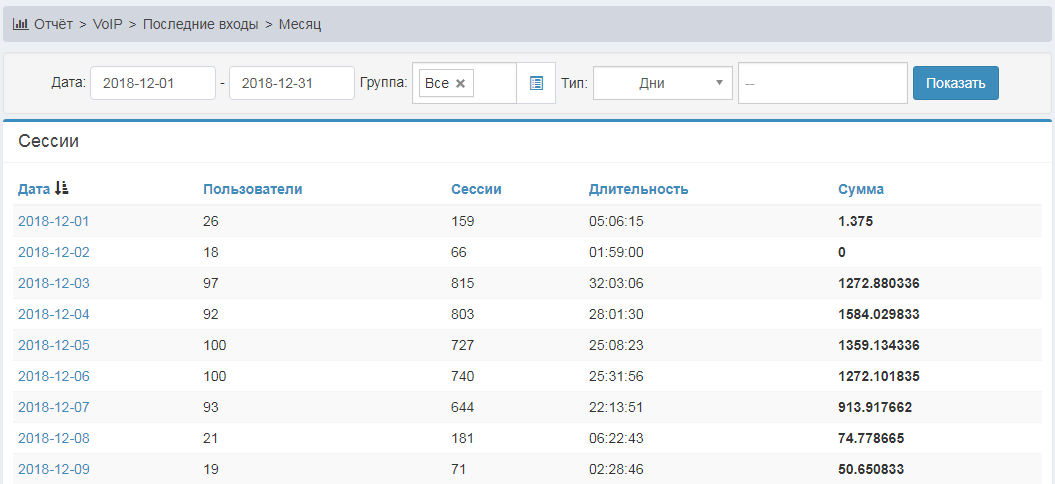
Task: Open the group list picker icon
Action: click(536, 83)
